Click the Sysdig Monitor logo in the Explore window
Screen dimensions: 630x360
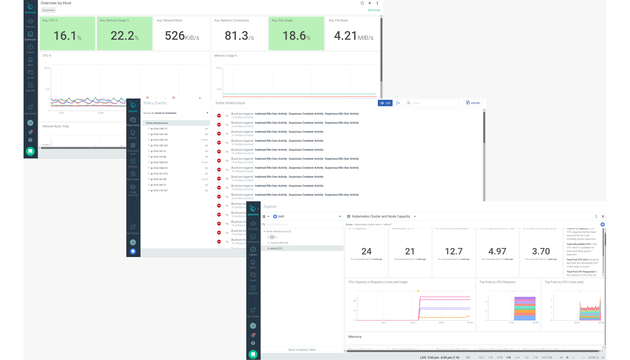tap(253, 209)
